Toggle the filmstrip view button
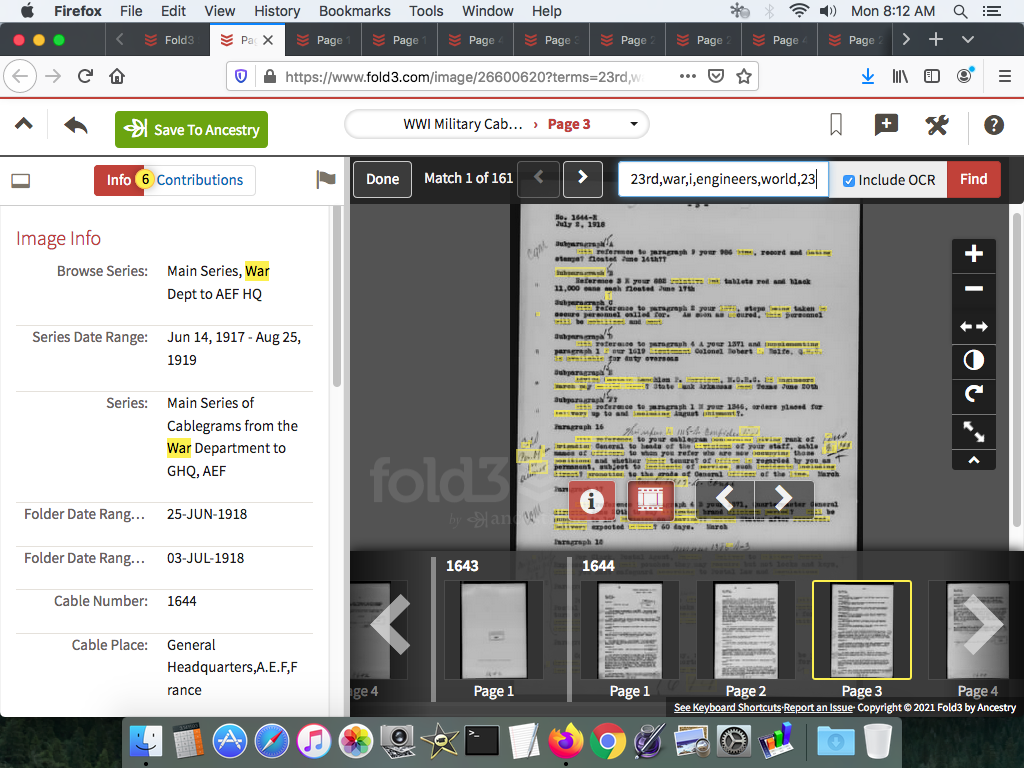Viewport: 1024px width, 768px height. pos(651,499)
